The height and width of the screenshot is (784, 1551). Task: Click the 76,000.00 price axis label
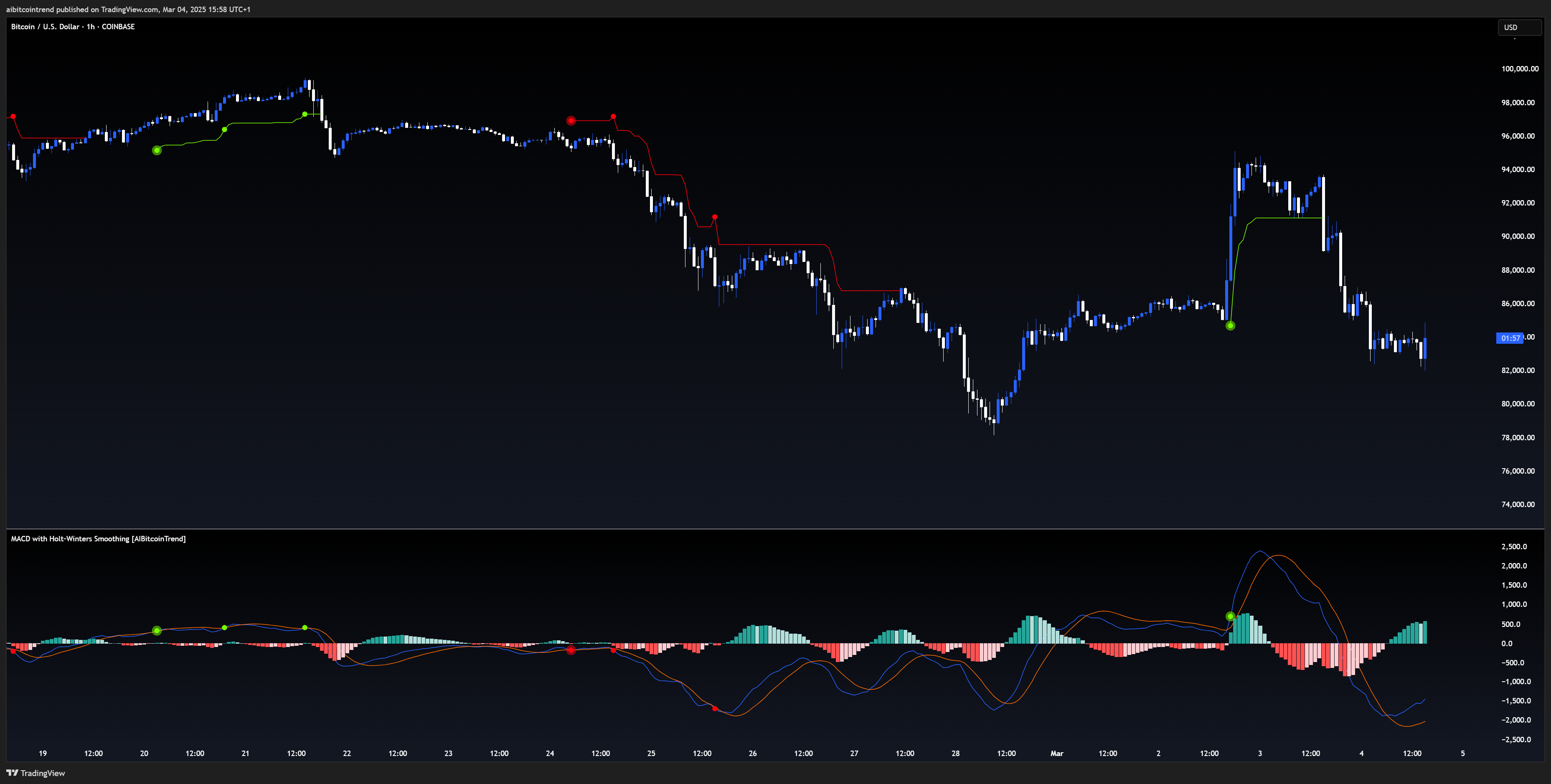pyautogui.click(x=1518, y=471)
